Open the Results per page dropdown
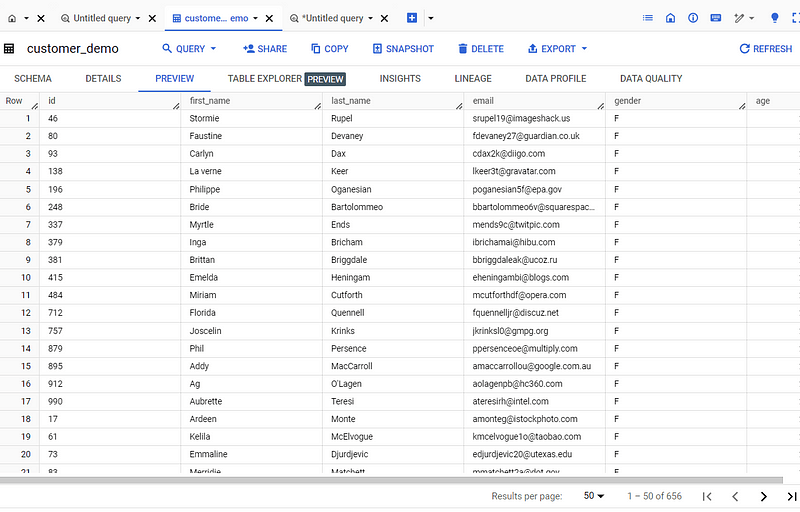The width and height of the screenshot is (800, 512). (x=594, y=496)
